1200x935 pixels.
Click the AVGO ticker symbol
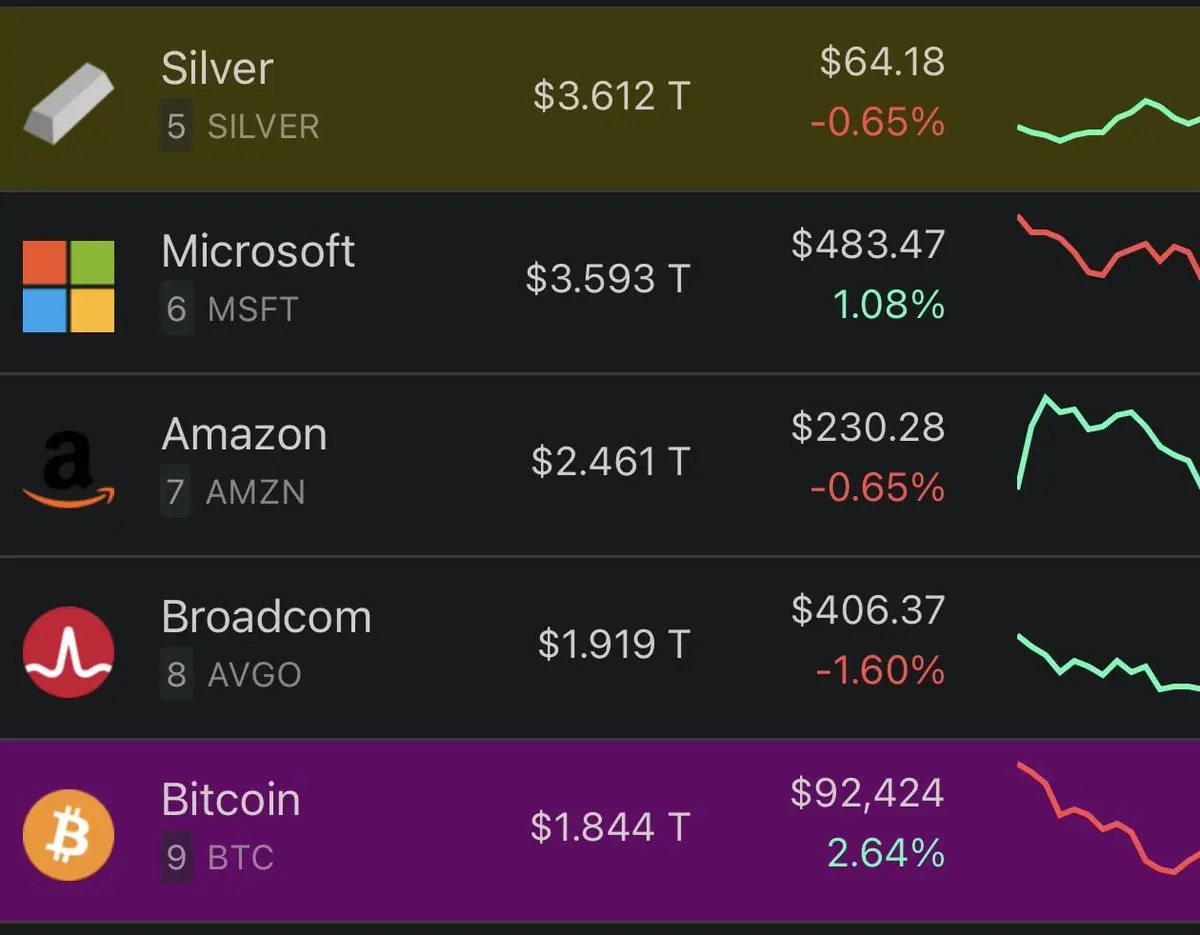(254, 675)
